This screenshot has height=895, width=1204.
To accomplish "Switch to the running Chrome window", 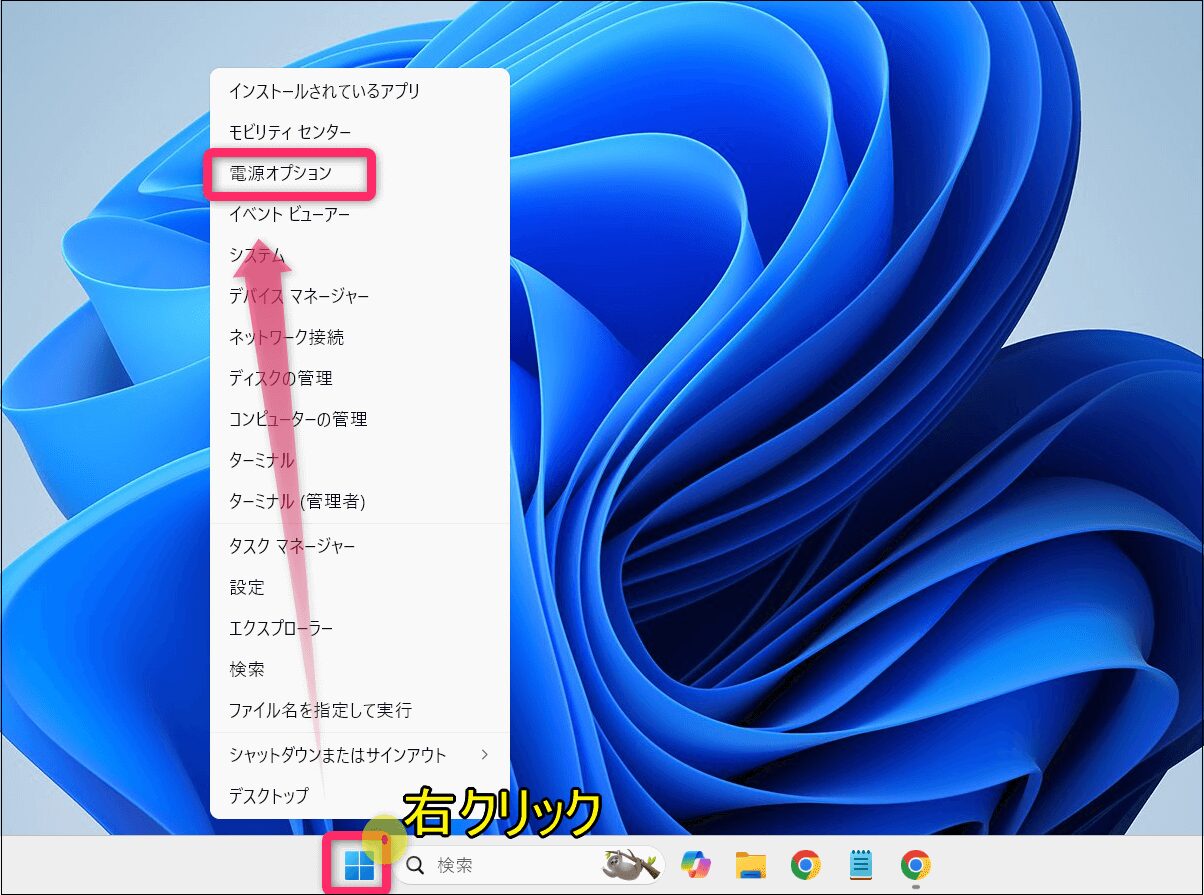I will [915, 864].
